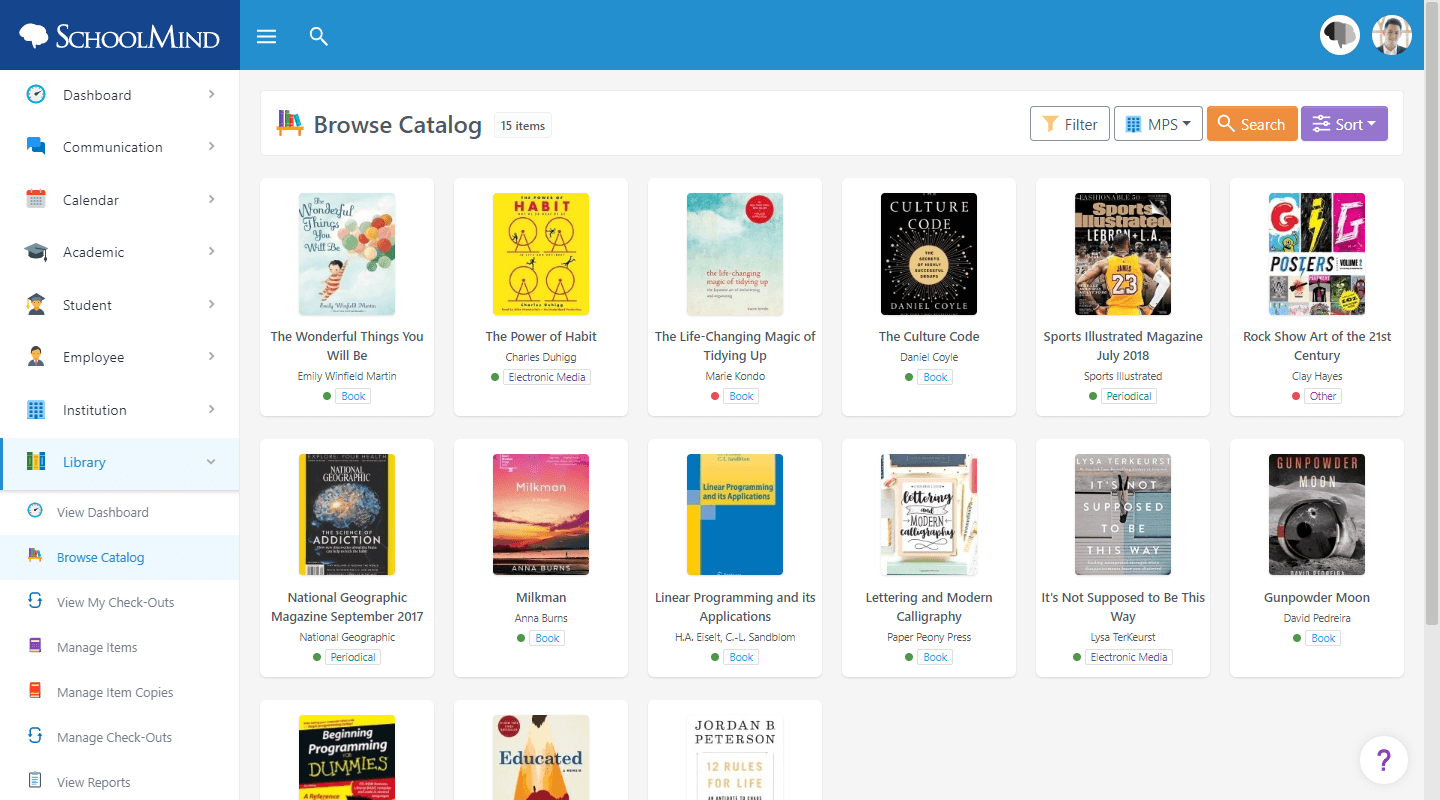Select View My Check-Outs
The image size is (1440, 800).
115,602
